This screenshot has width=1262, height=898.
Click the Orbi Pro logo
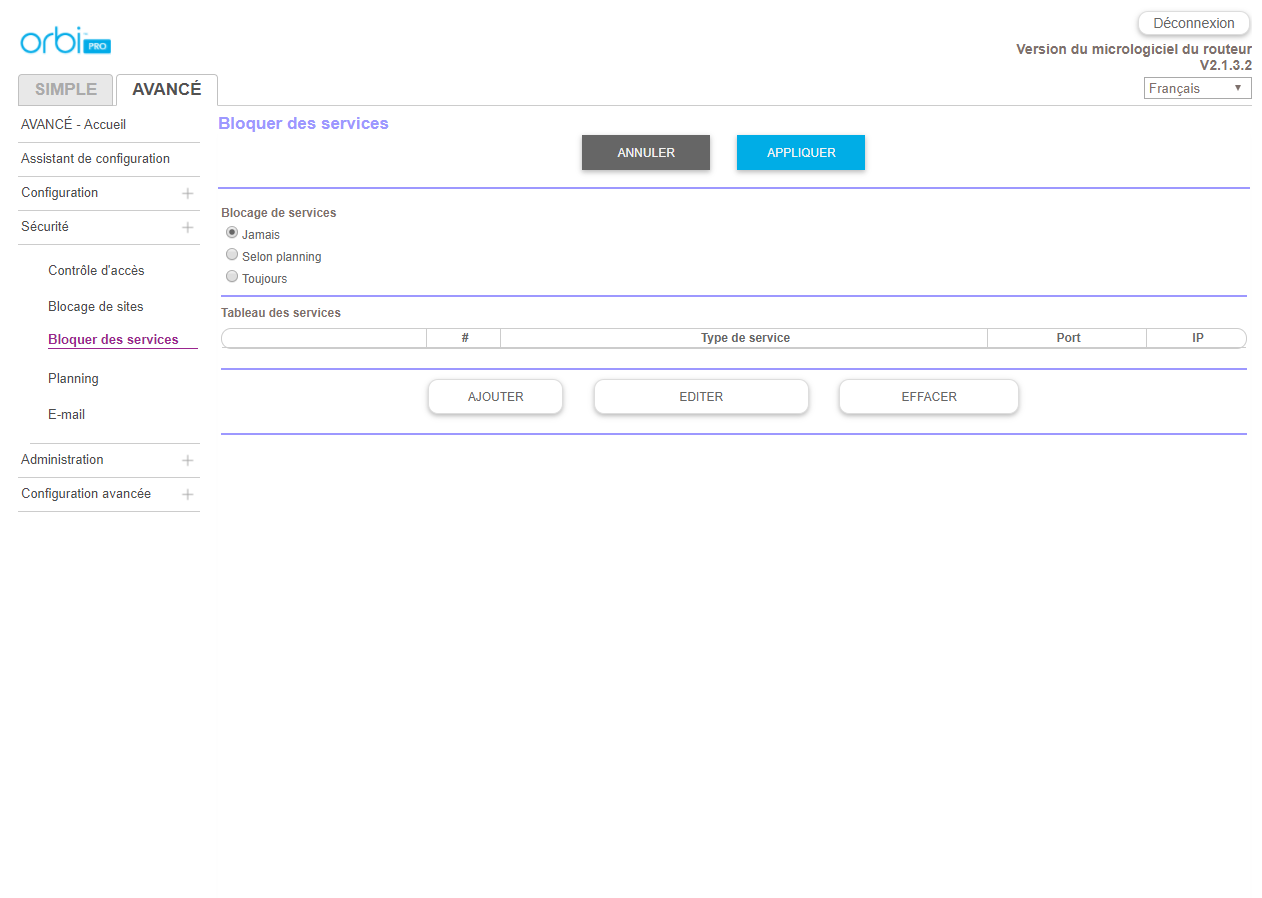click(x=65, y=41)
